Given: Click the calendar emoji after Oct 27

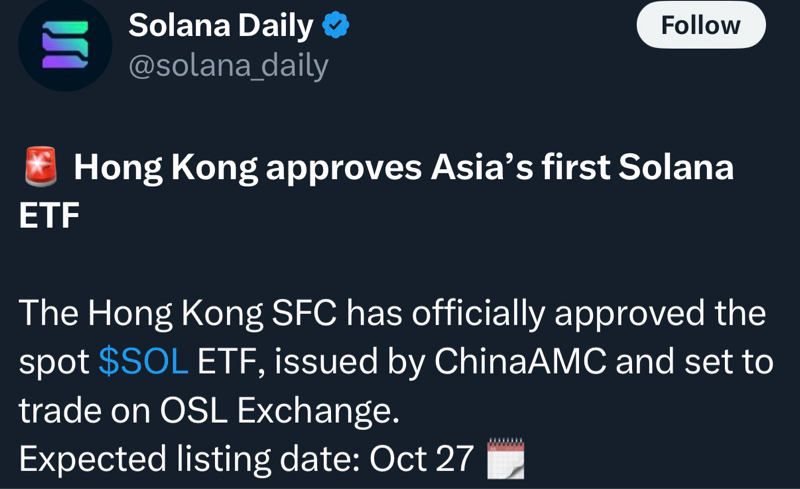Looking at the screenshot, I should [504, 459].
